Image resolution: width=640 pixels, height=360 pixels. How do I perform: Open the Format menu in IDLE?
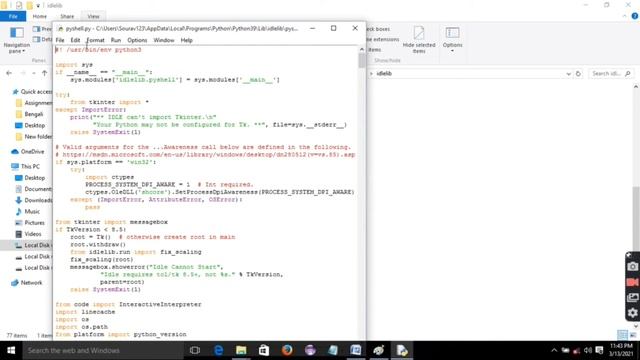pyautogui.click(x=96, y=40)
